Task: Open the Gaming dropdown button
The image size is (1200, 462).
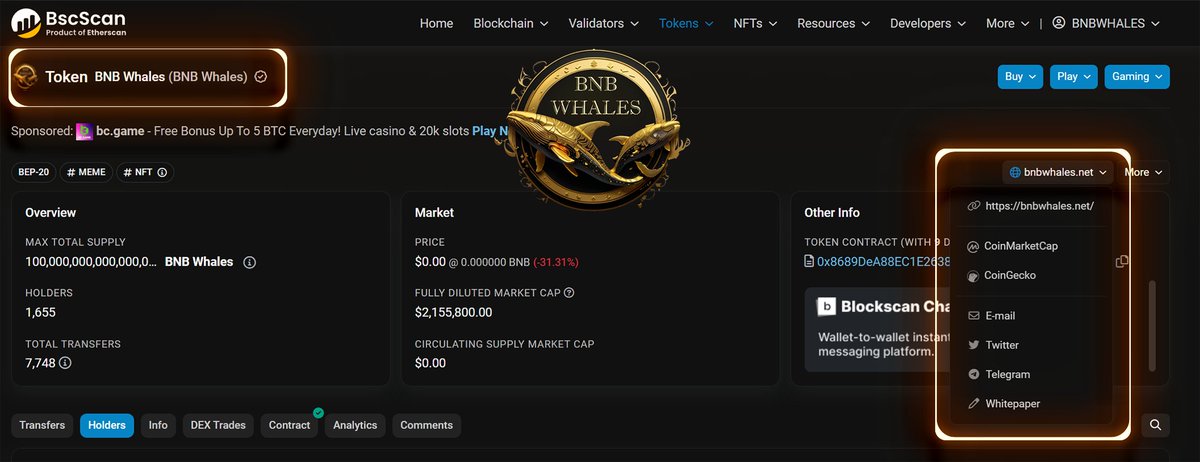Action: [1137, 77]
